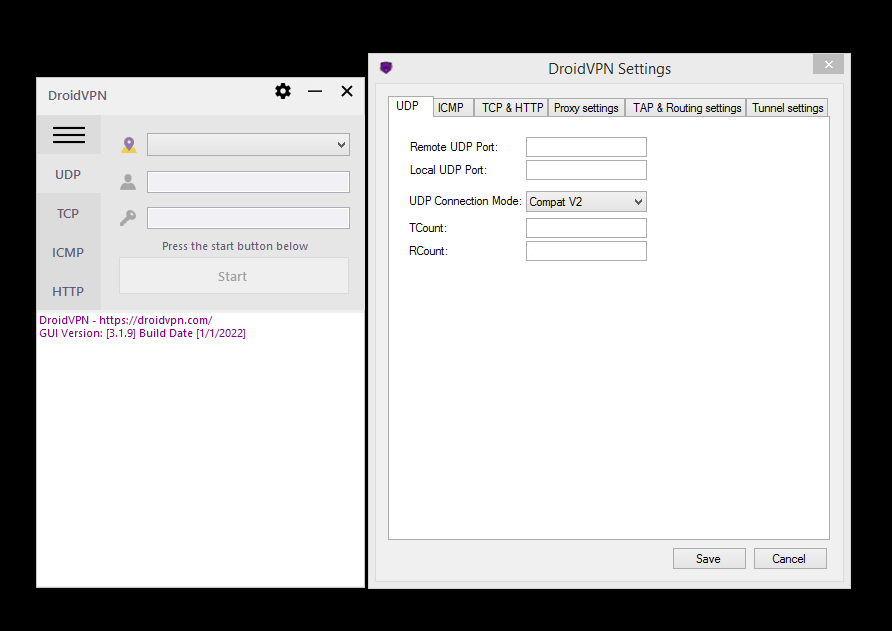
Task: Select TCP protocol in the sidebar
Action: tap(68, 213)
